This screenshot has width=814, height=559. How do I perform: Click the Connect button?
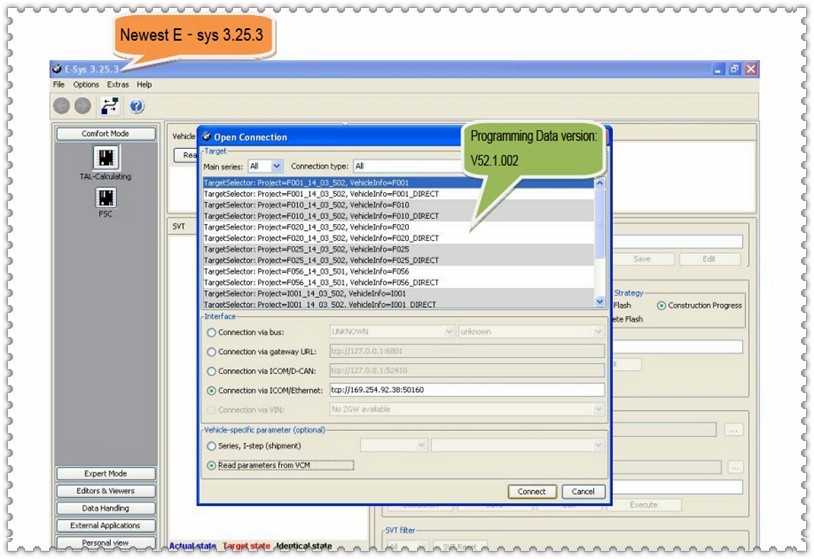click(x=531, y=491)
